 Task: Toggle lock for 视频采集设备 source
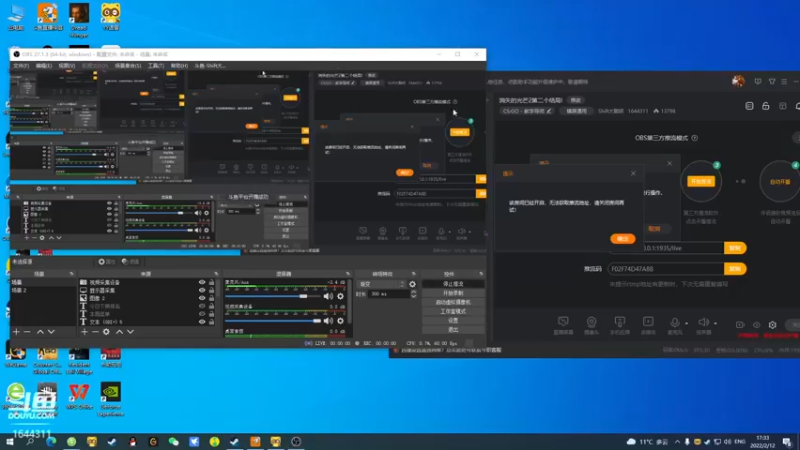click(211, 282)
